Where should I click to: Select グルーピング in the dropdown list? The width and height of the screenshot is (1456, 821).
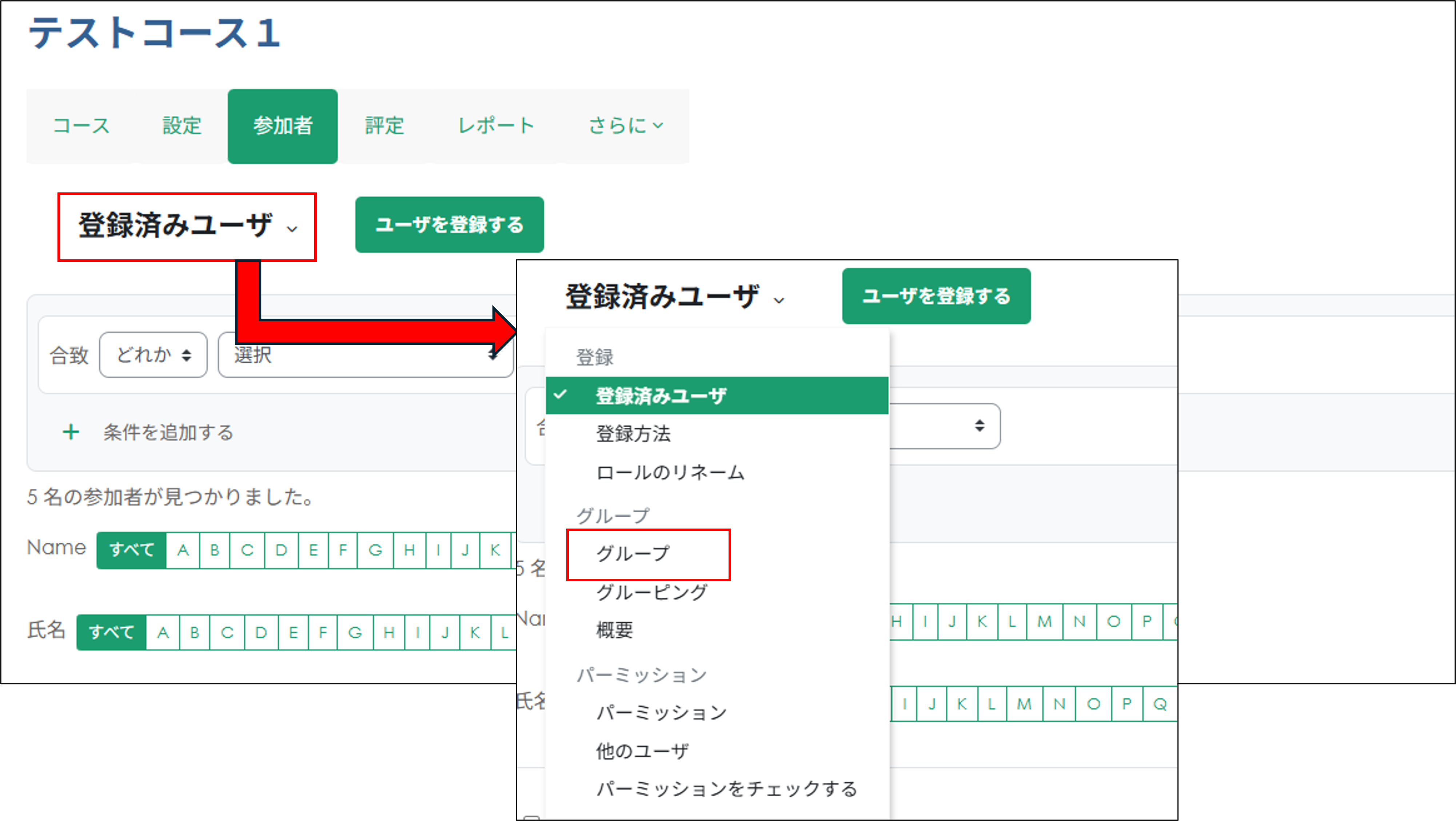650,593
